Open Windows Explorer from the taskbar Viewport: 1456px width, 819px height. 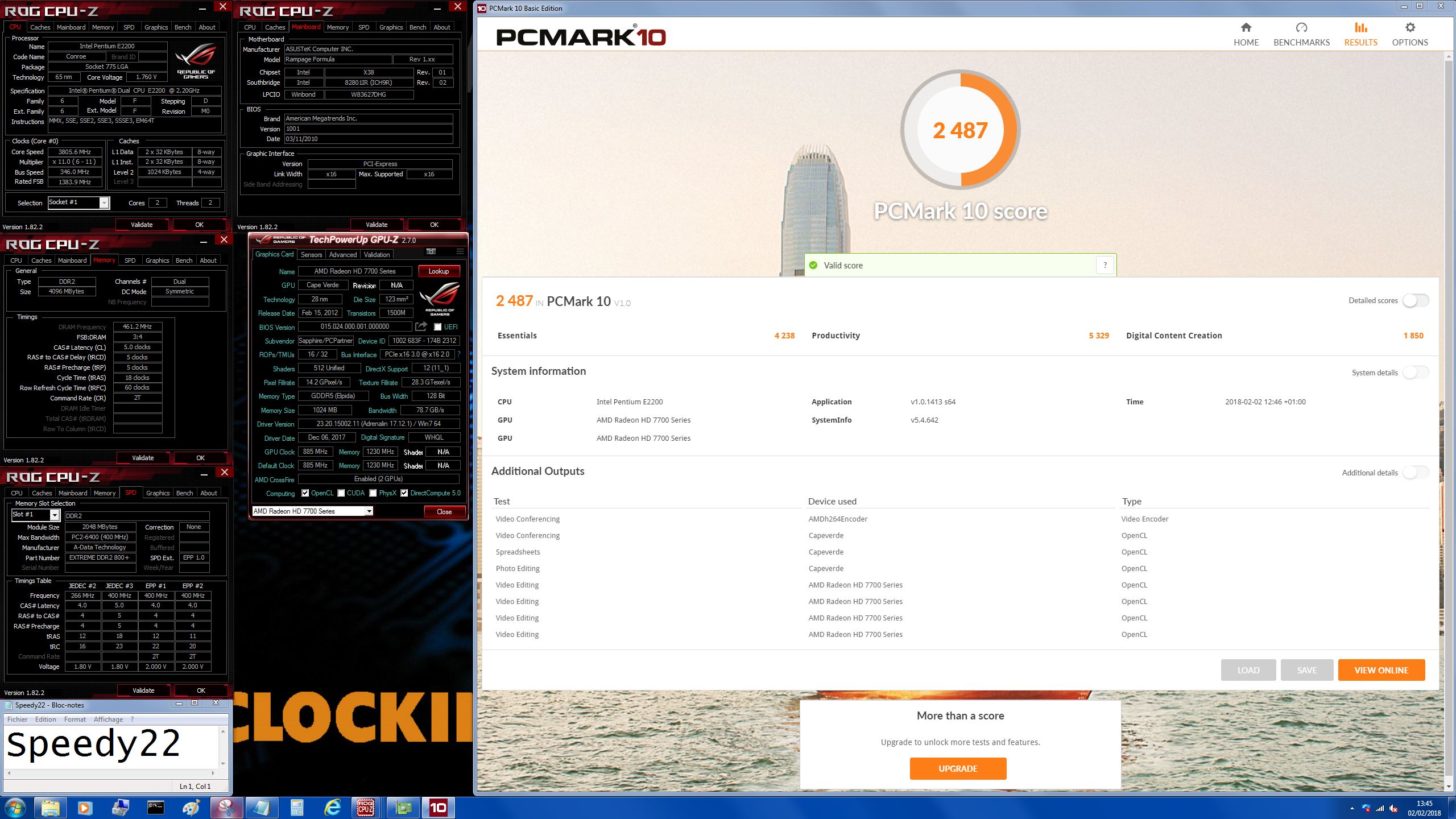(50, 808)
